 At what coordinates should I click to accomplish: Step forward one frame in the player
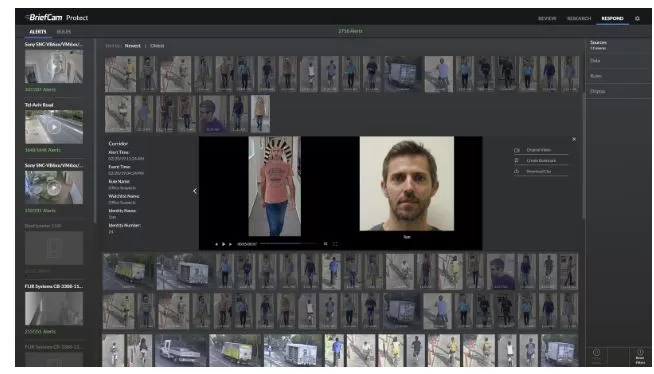[x=230, y=244]
